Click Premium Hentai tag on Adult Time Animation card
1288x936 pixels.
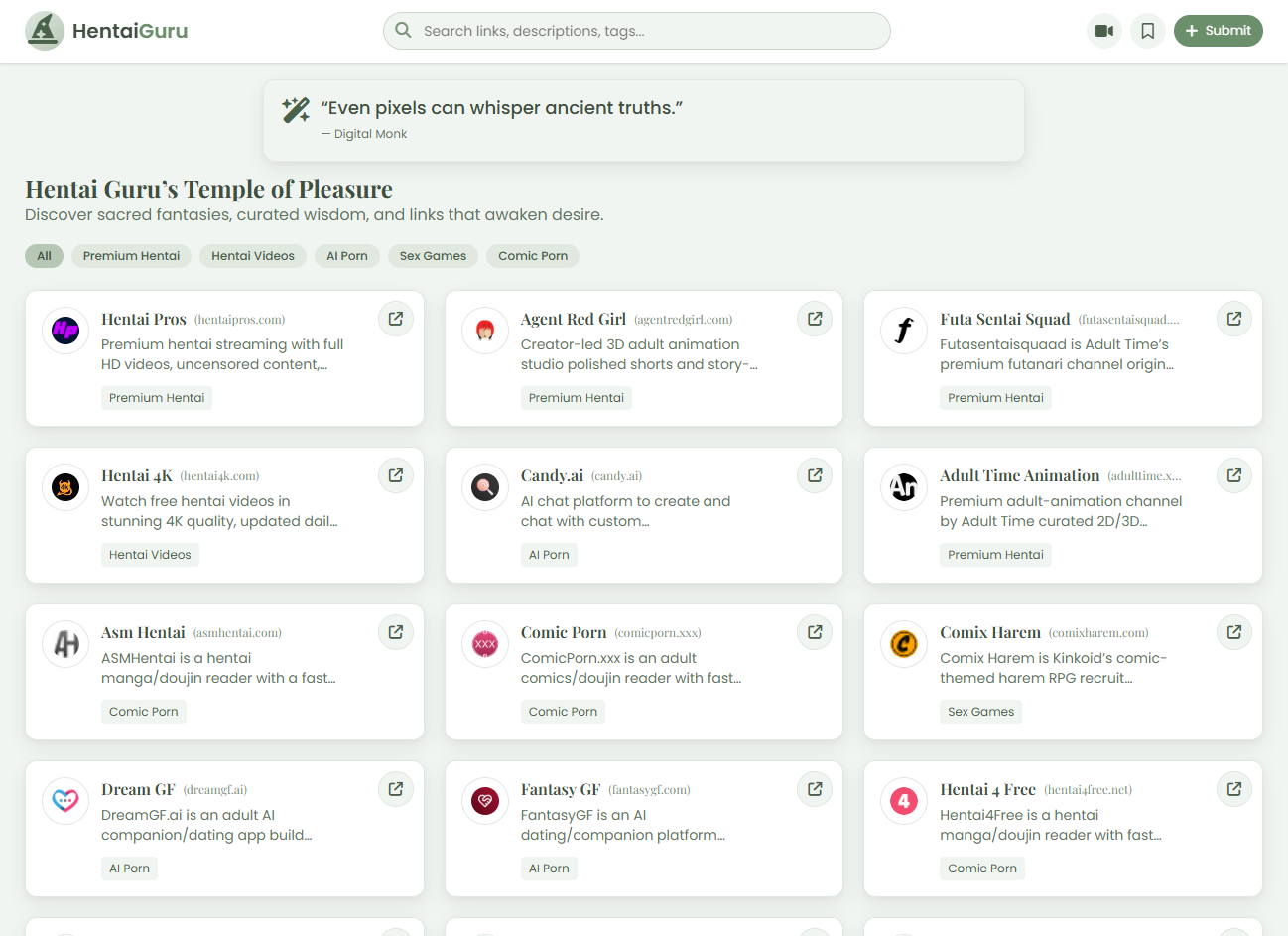point(995,555)
